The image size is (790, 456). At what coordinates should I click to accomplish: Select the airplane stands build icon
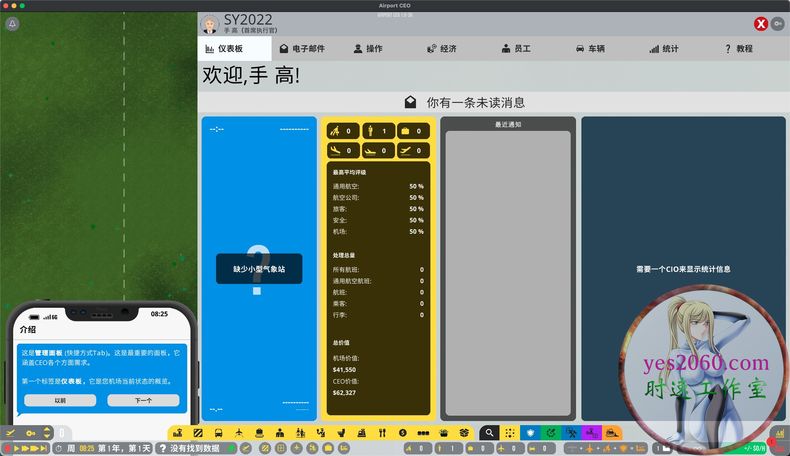[240, 433]
